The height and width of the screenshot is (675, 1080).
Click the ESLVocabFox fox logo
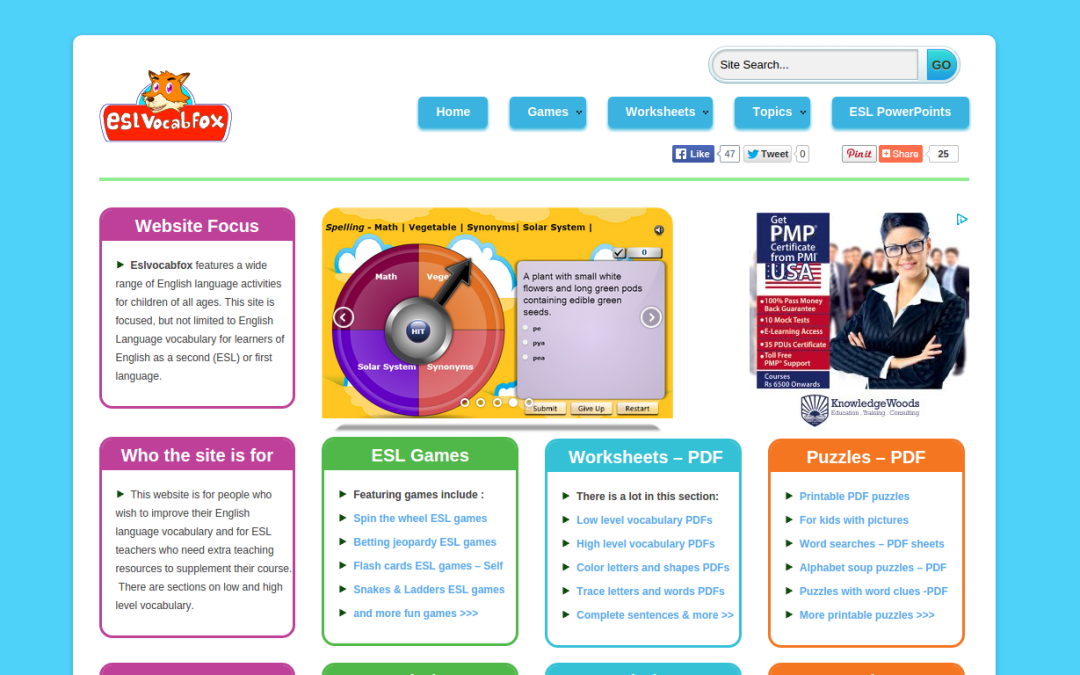click(165, 106)
